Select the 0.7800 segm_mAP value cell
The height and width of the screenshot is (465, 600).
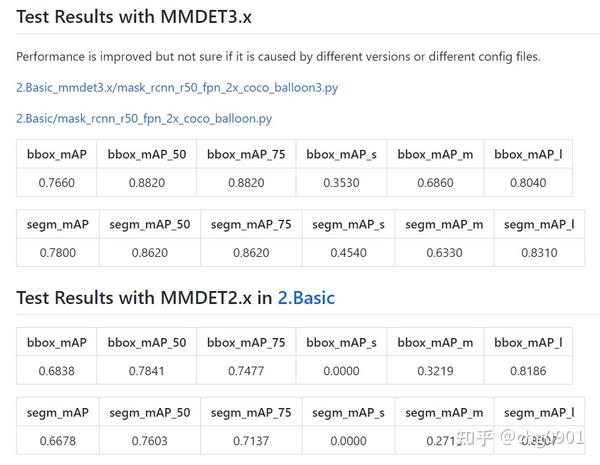pos(58,253)
